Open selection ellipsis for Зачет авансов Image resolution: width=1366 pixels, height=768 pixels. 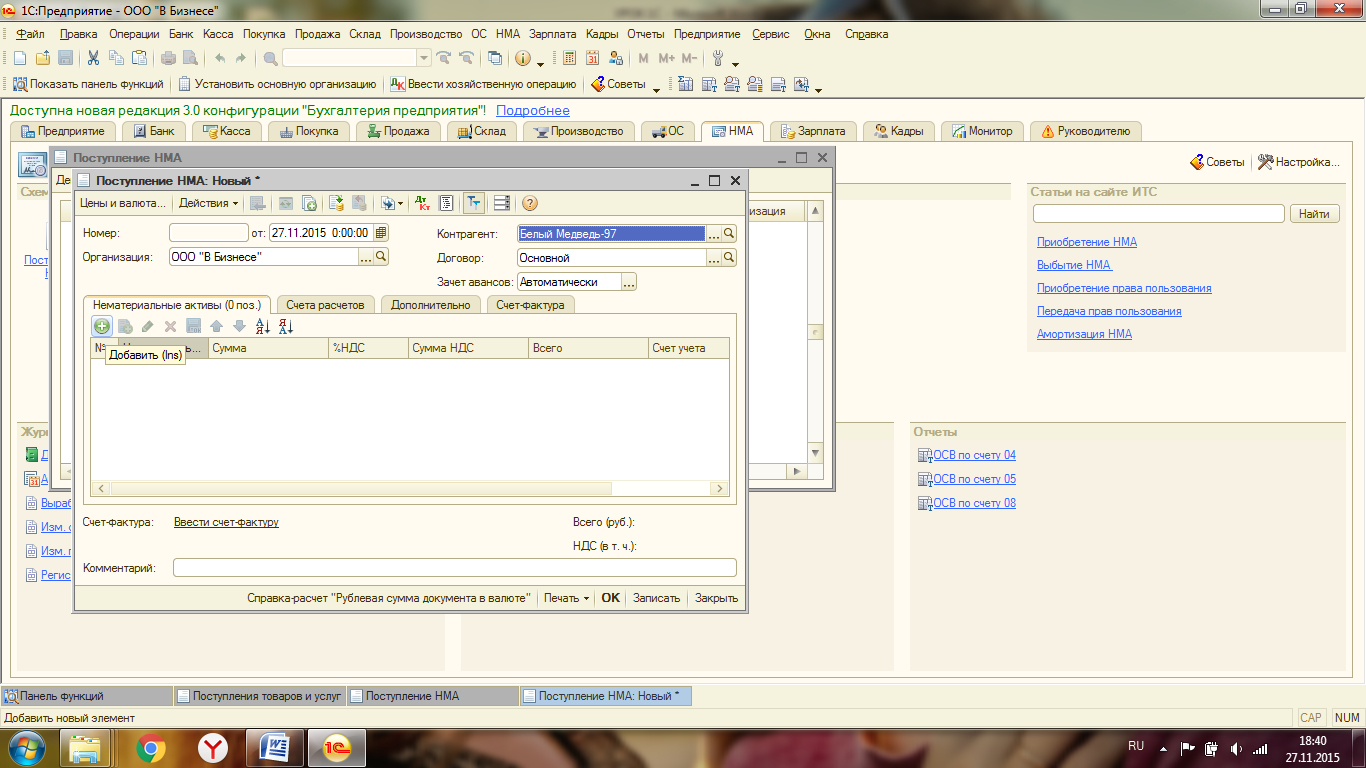[628, 282]
